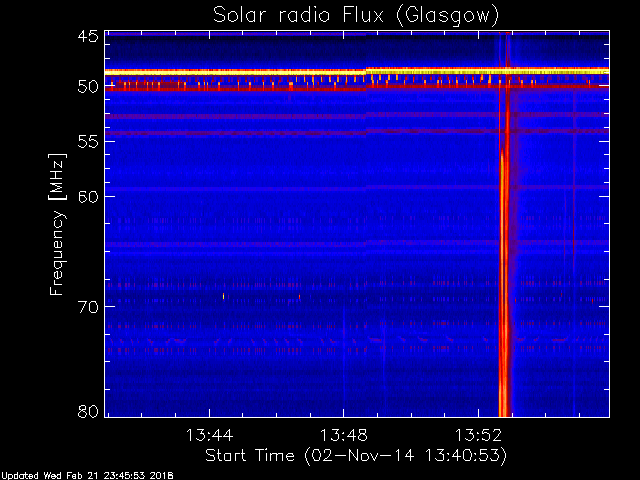
Task: Click the "Updated Wed Feb 21" timestamp text
Action: pos(87,476)
